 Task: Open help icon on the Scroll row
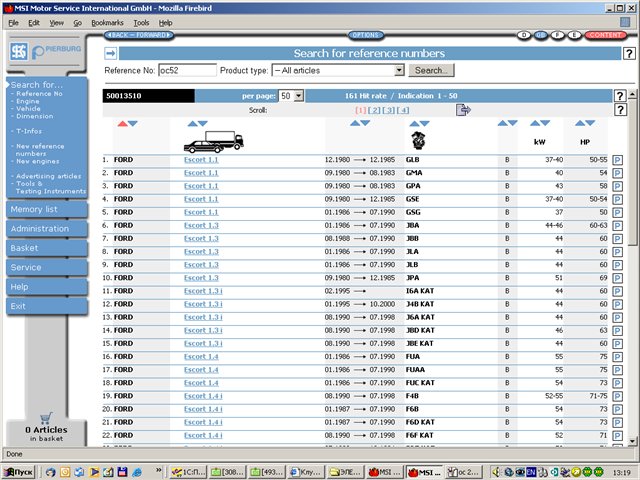[620, 109]
